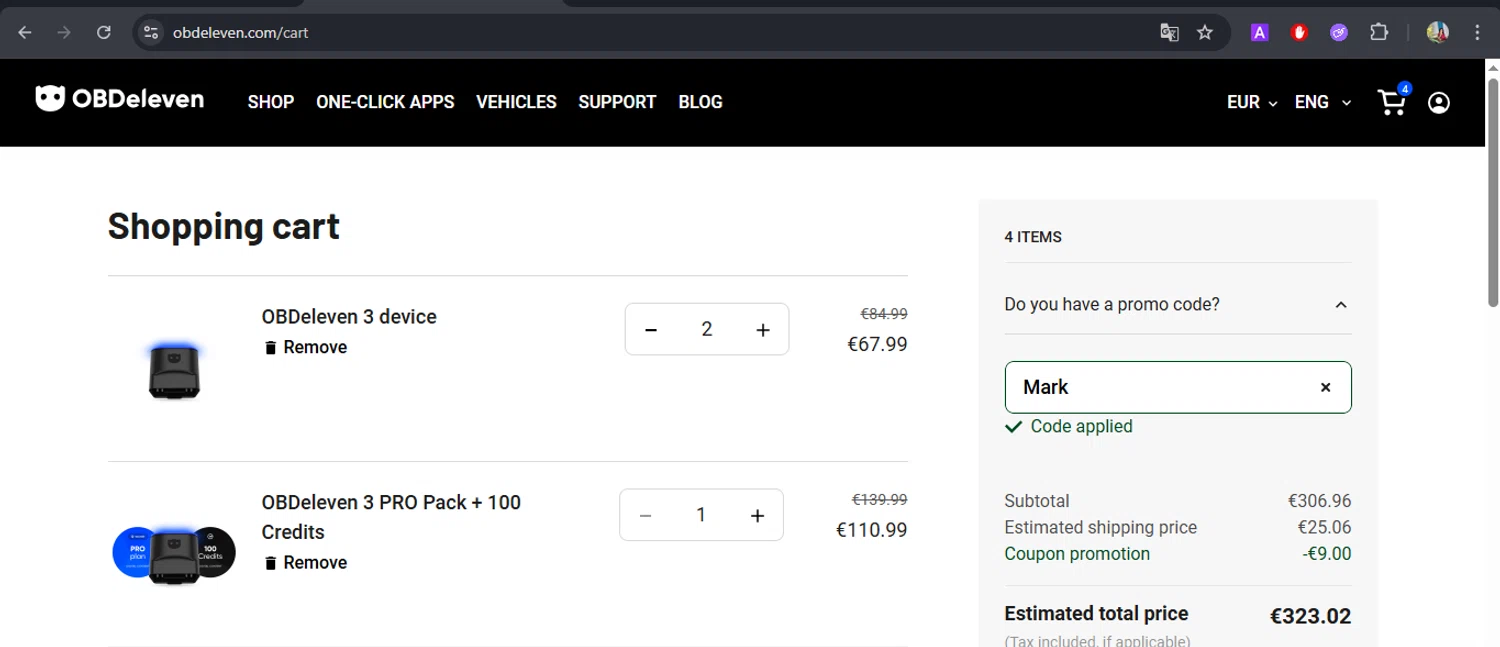Bookmark this page with the star icon
This screenshot has width=1500, height=647.
click(1205, 33)
